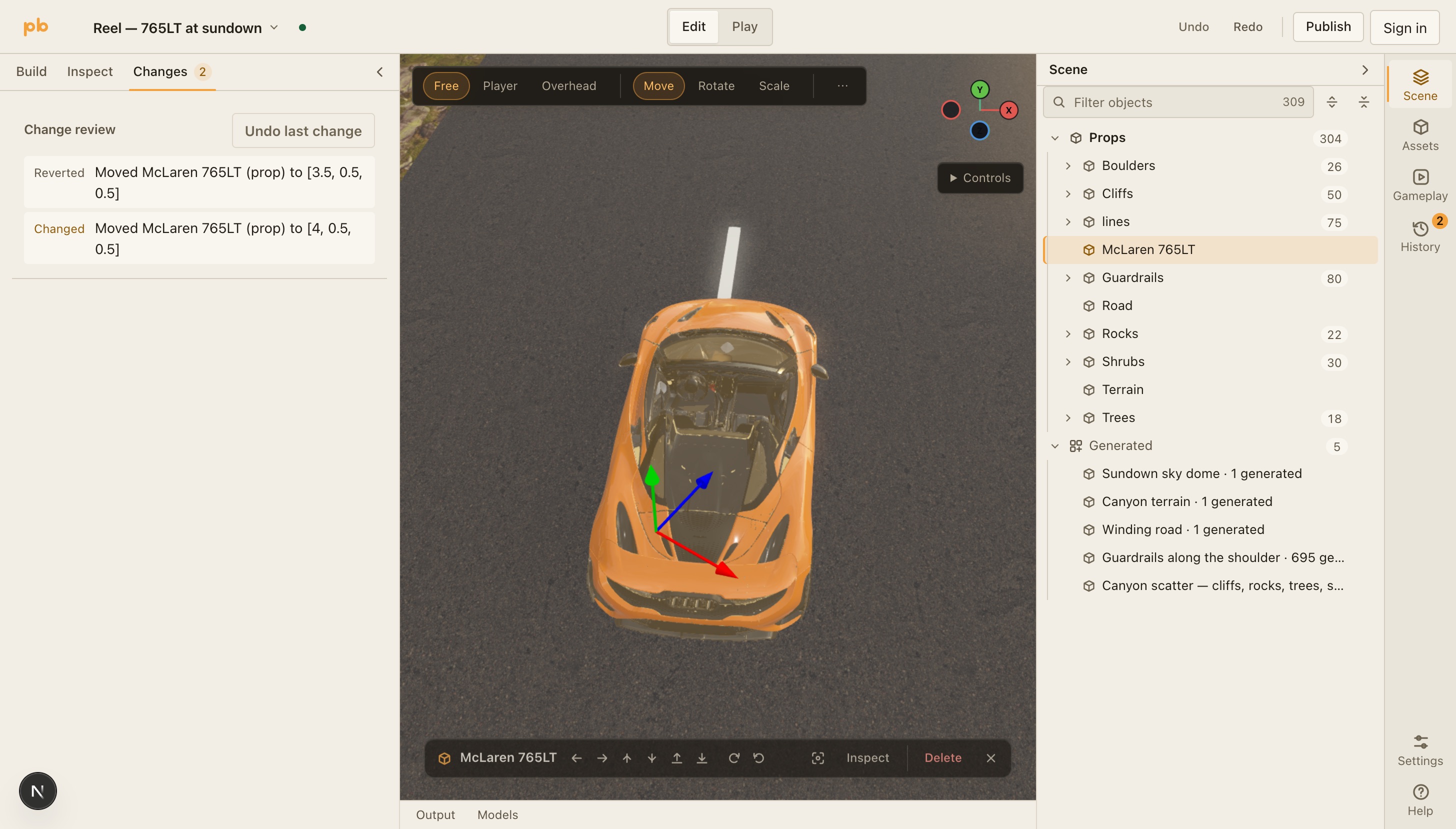Viewport: 1456px width, 829px height.
Task: Open the History sidebar panel
Action: pos(1419,235)
